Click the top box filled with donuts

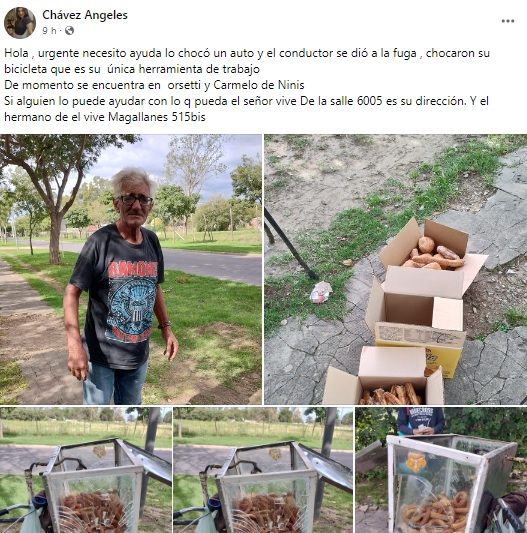coord(432,258)
